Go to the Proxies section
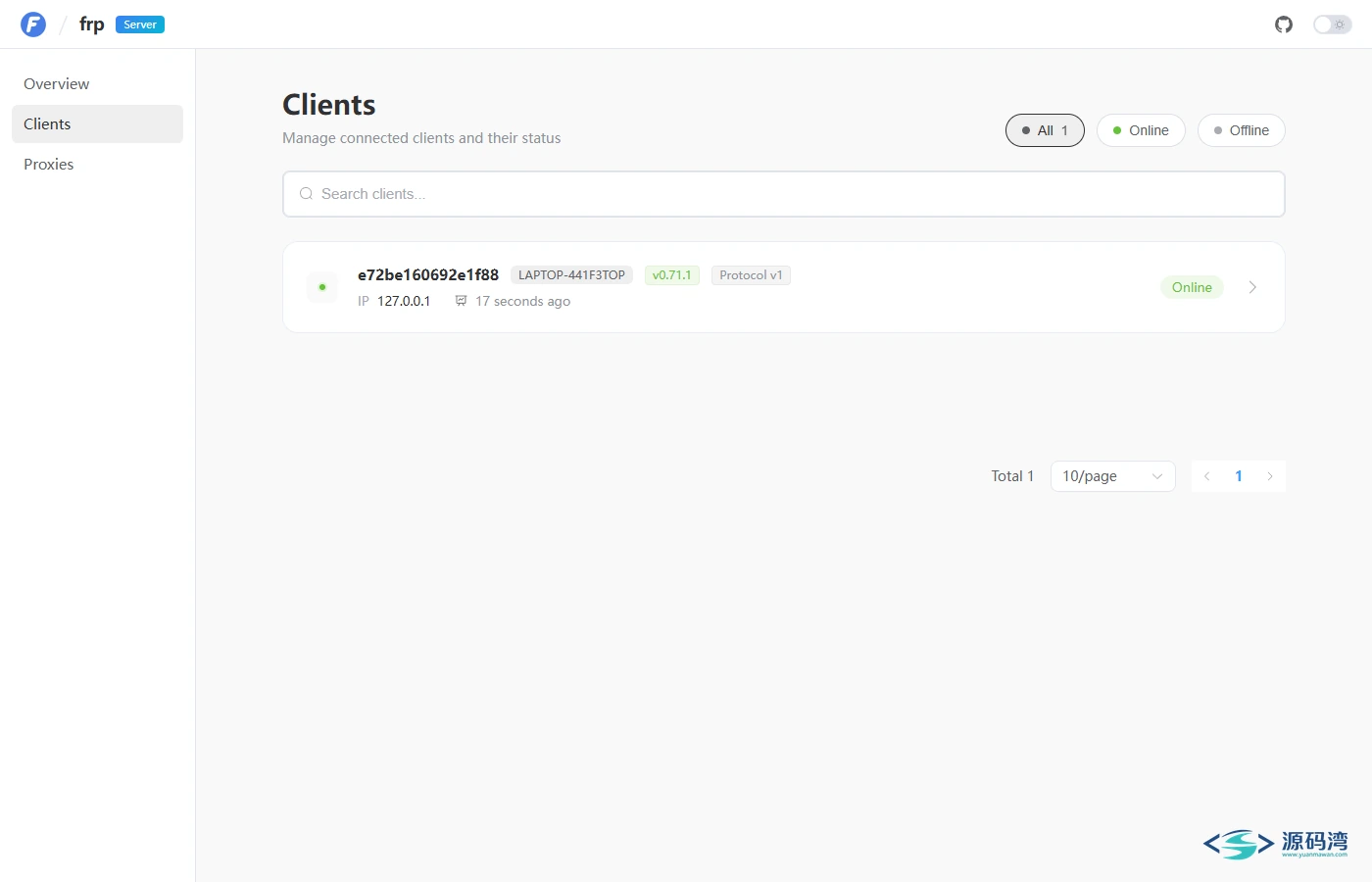 click(97, 165)
